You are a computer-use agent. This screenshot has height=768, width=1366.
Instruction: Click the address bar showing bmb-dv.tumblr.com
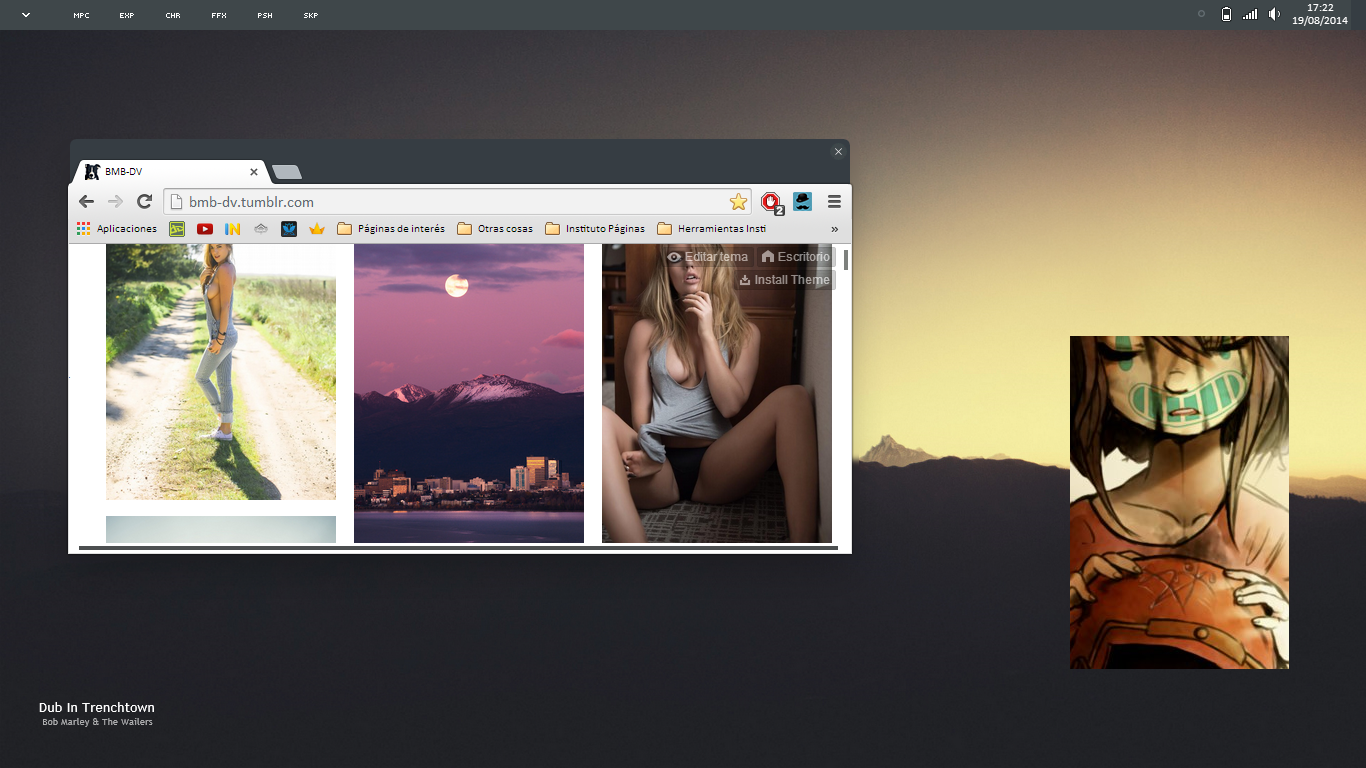[x=458, y=202]
